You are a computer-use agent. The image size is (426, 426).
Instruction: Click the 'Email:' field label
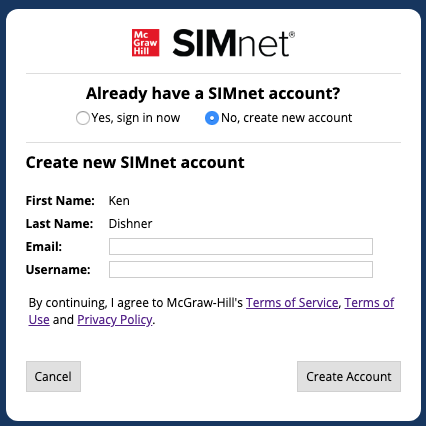pos(44,247)
